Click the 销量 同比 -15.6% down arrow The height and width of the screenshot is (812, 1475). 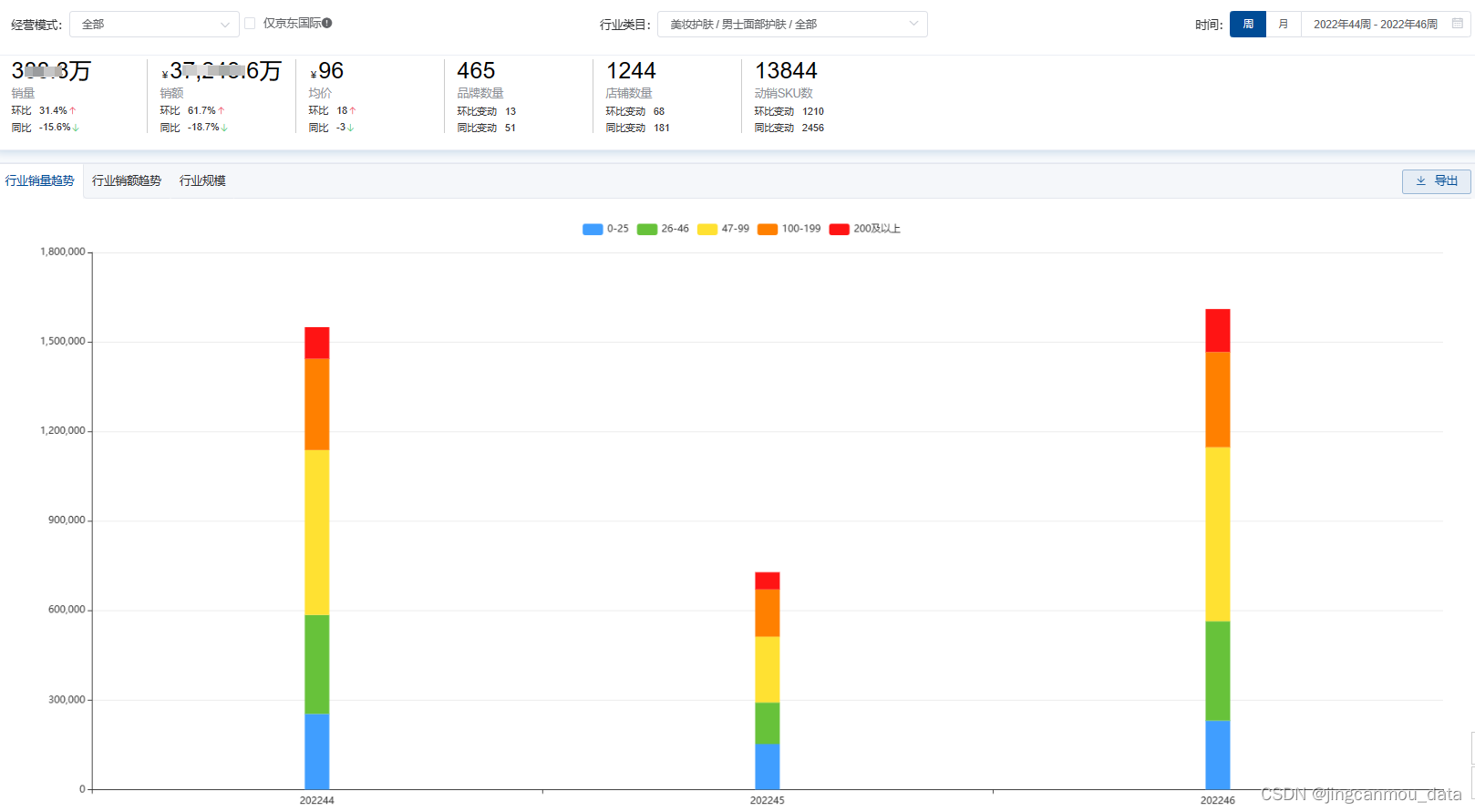click(76, 128)
